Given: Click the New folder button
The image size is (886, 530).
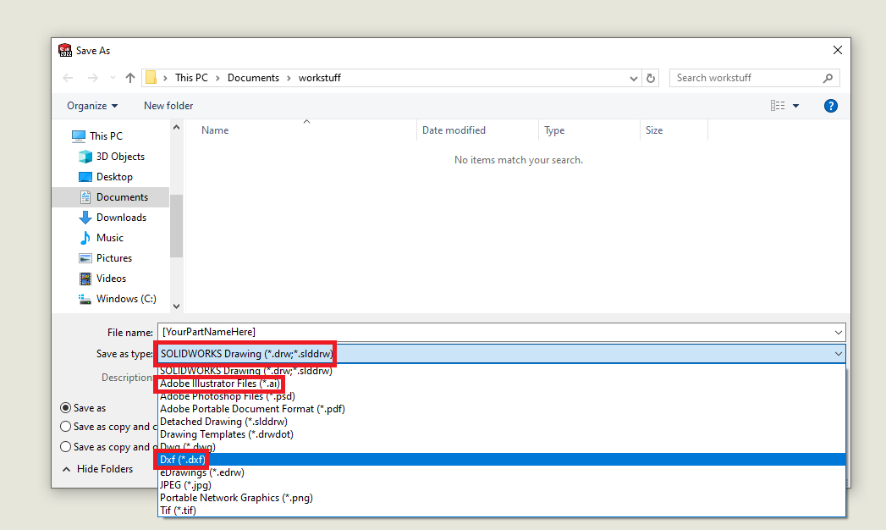Looking at the screenshot, I should point(168,106).
